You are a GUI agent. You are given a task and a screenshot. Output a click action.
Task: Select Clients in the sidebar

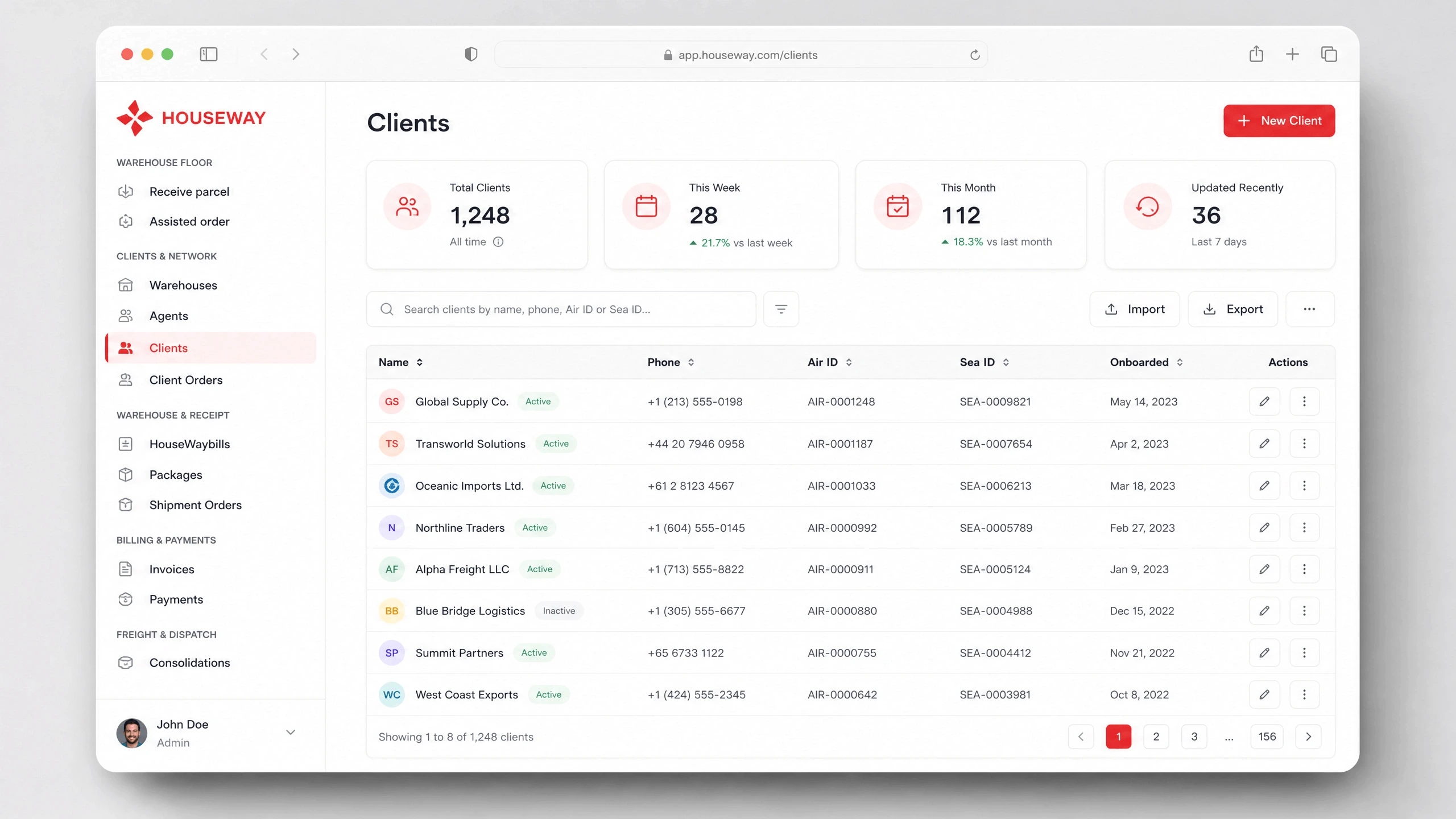tap(210, 348)
